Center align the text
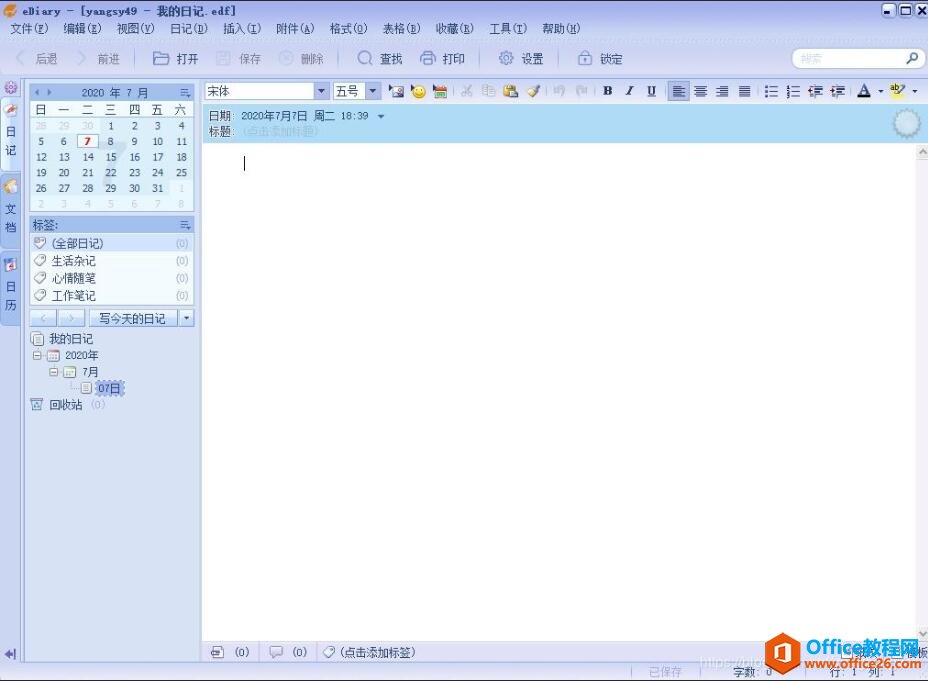Image resolution: width=928 pixels, height=681 pixels. [701, 91]
